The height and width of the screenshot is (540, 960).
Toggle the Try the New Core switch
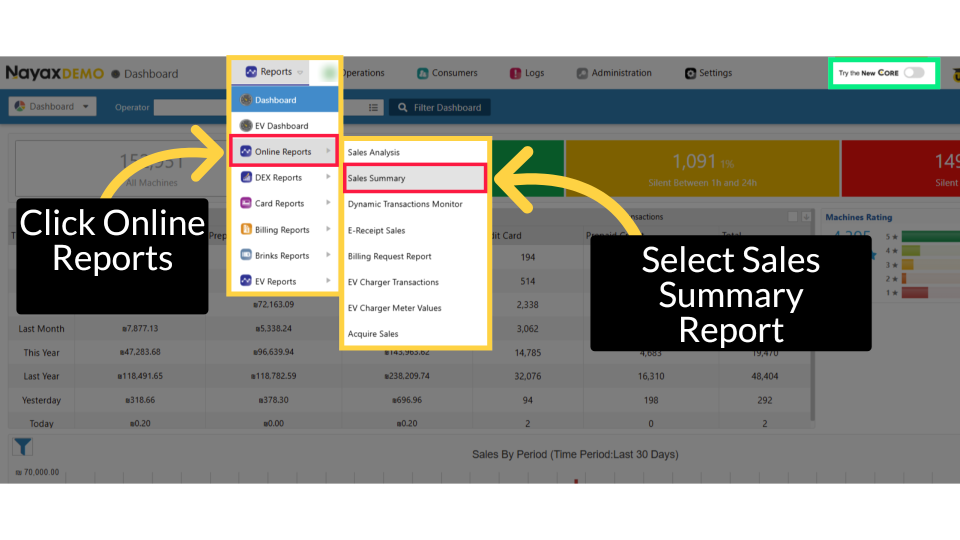[914, 72]
